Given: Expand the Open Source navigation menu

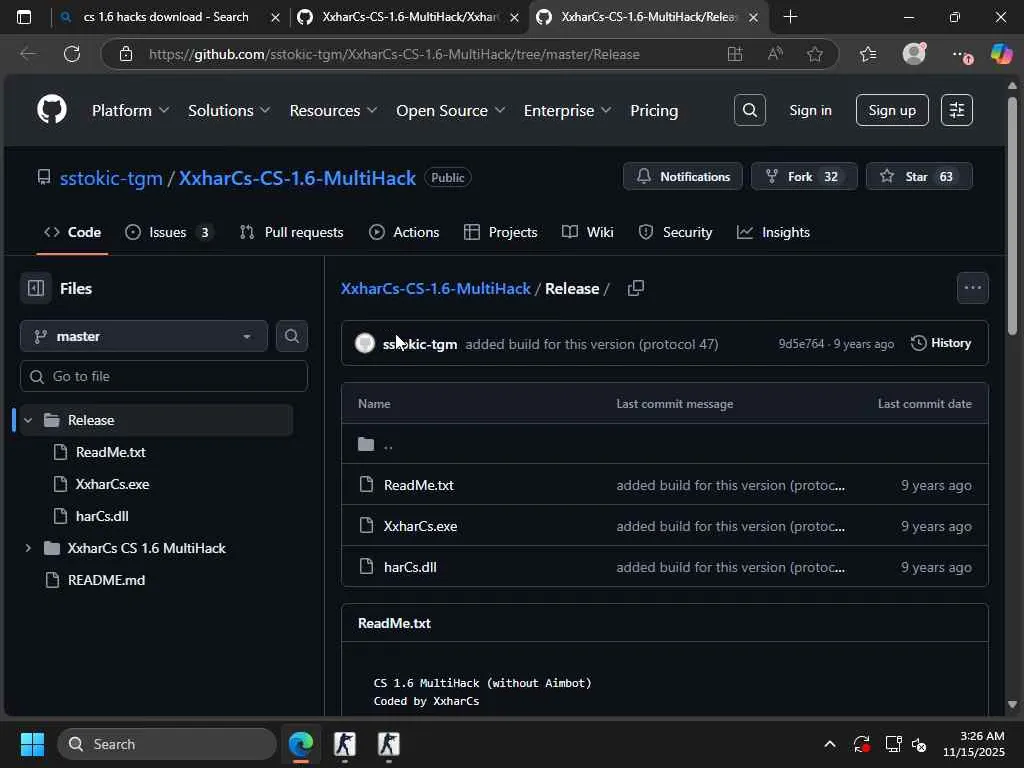Looking at the screenshot, I should click(451, 110).
